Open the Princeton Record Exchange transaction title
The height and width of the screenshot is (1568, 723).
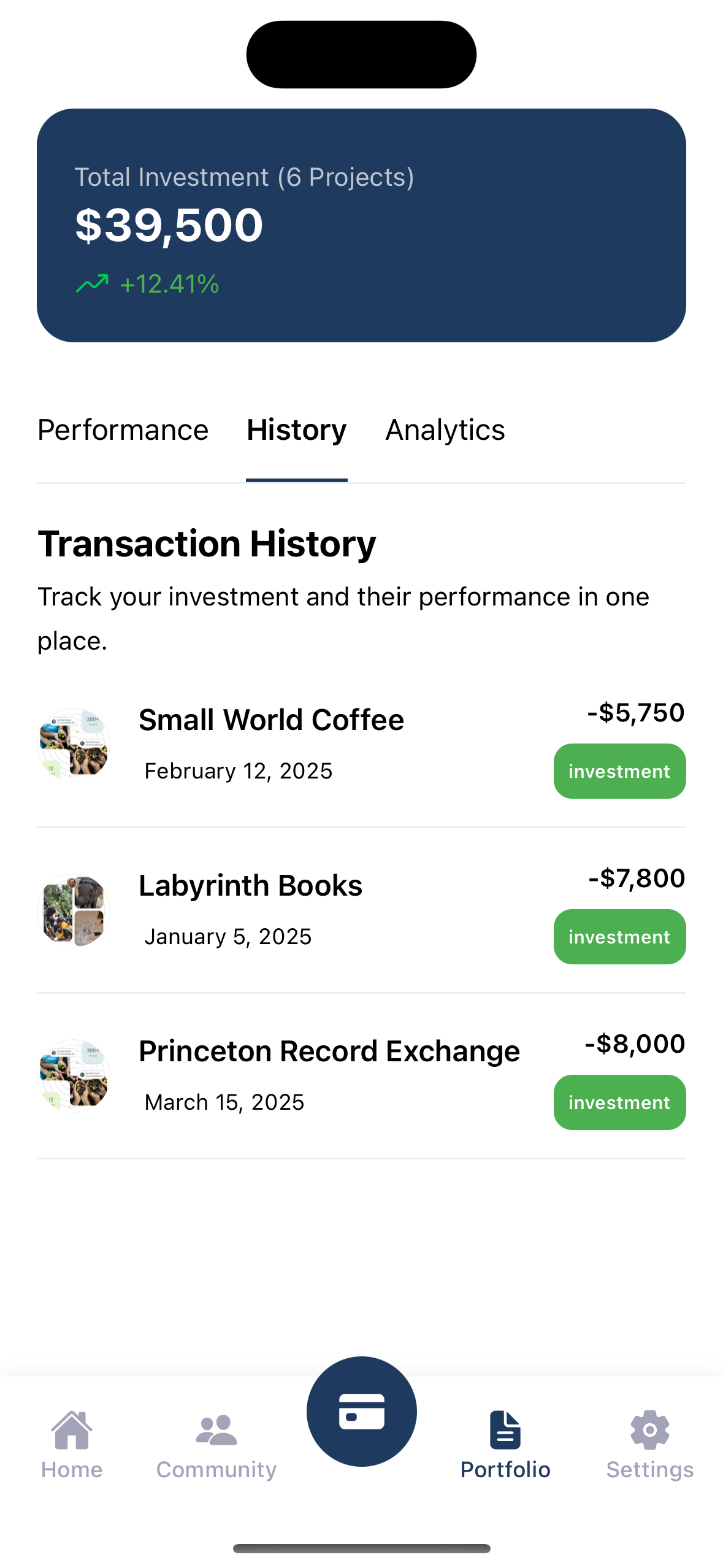pos(329,1051)
